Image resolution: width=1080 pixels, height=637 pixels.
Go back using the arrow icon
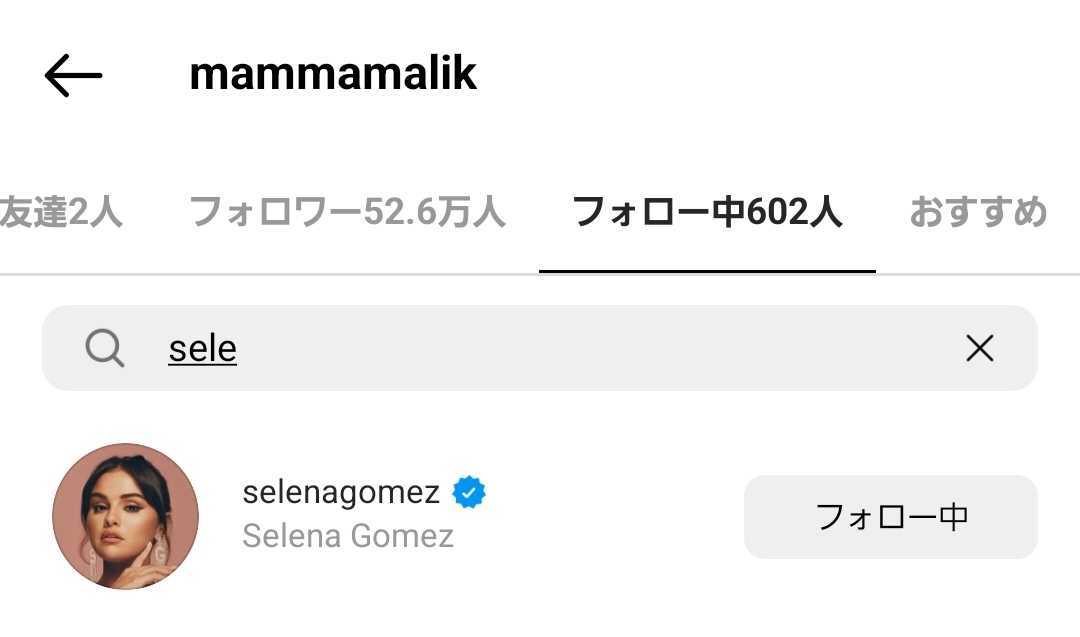73,75
